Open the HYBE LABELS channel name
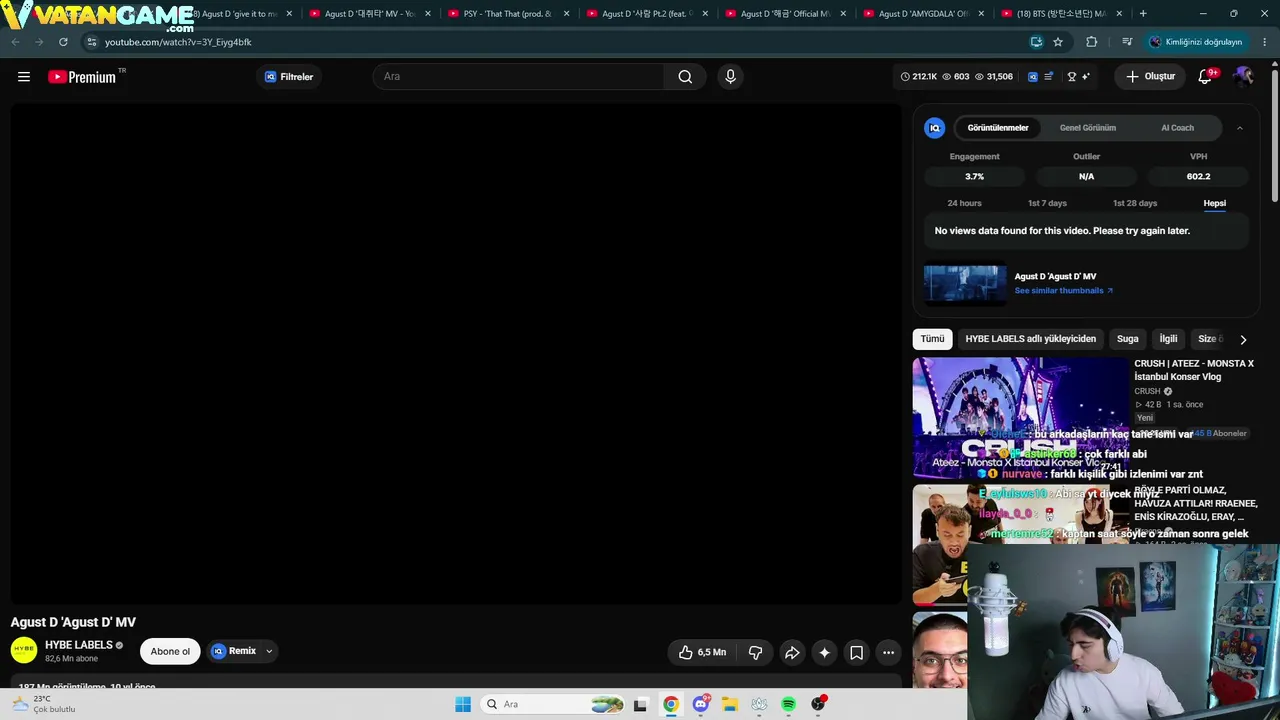Image resolution: width=1280 pixels, height=720 pixels. (x=79, y=645)
